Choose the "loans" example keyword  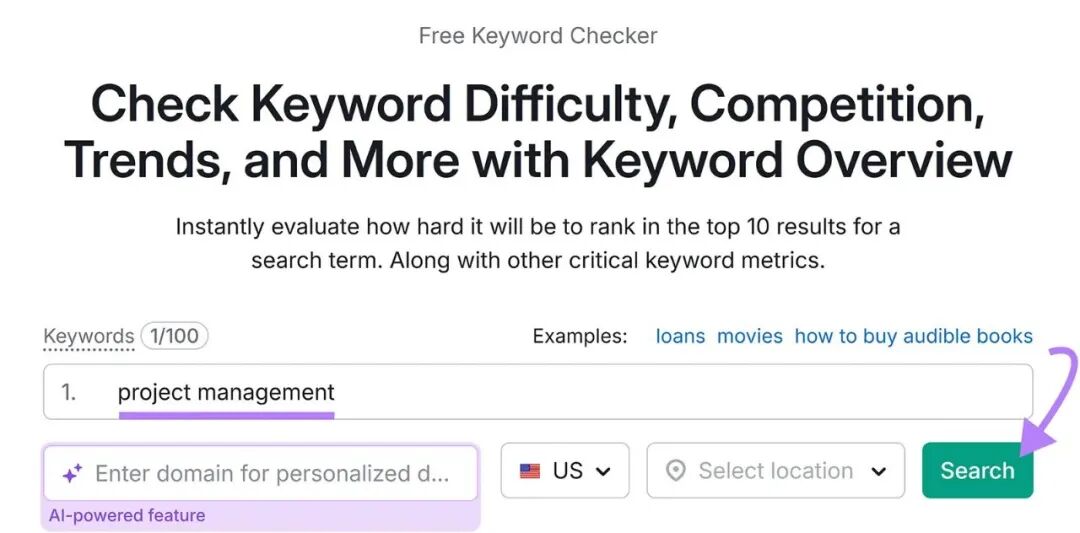point(680,336)
